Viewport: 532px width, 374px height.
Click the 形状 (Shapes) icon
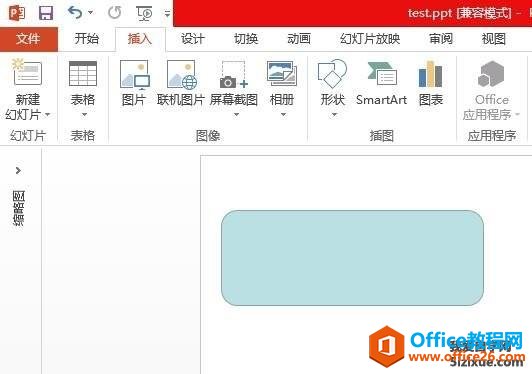tap(332, 73)
